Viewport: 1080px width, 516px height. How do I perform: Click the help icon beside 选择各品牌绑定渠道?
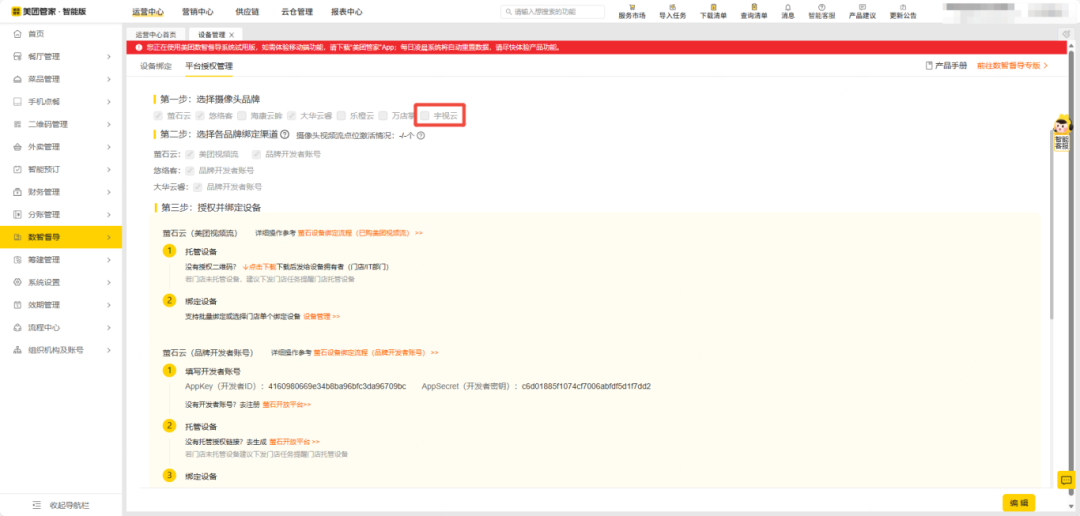click(x=284, y=135)
